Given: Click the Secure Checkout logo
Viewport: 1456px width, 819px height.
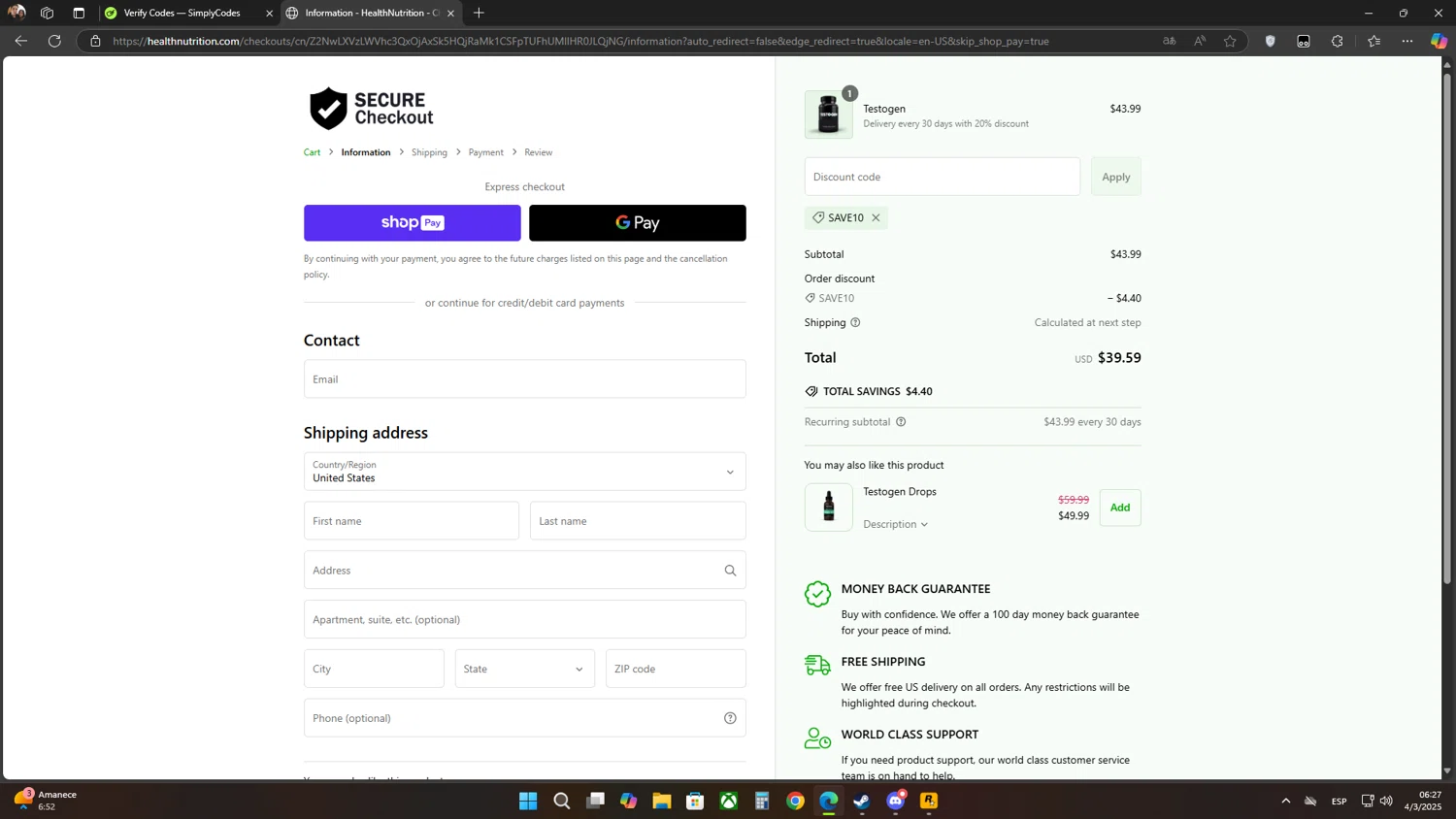Looking at the screenshot, I should tap(371, 109).
